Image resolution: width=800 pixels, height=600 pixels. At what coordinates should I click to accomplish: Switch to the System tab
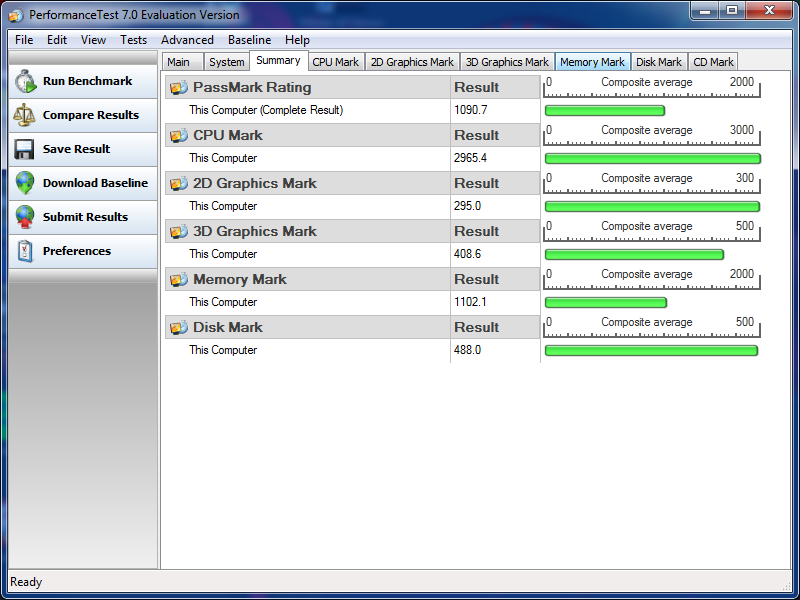(x=227, y=62)
